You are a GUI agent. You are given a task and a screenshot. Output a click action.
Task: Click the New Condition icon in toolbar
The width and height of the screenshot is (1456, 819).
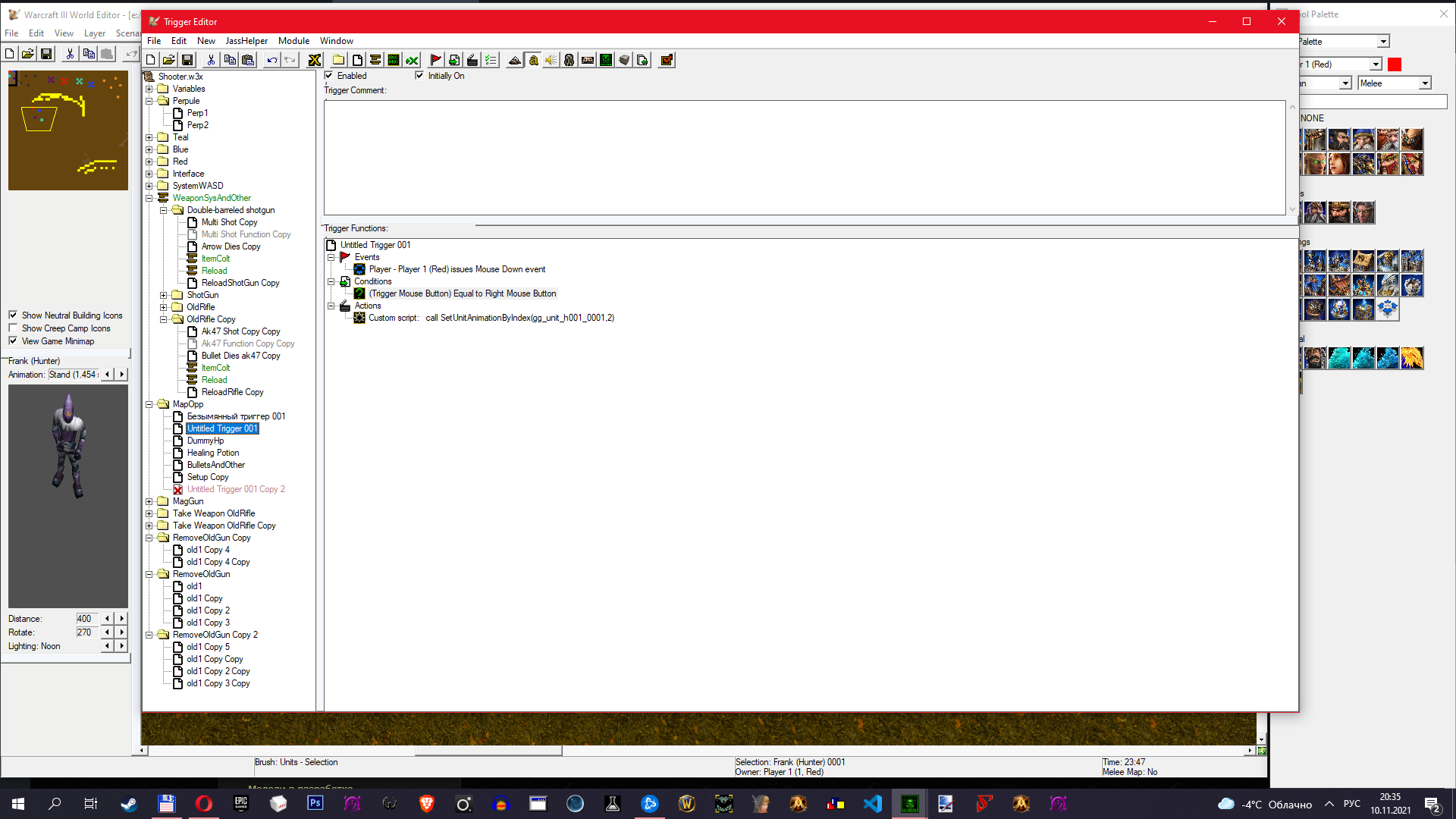click(453, 60)
